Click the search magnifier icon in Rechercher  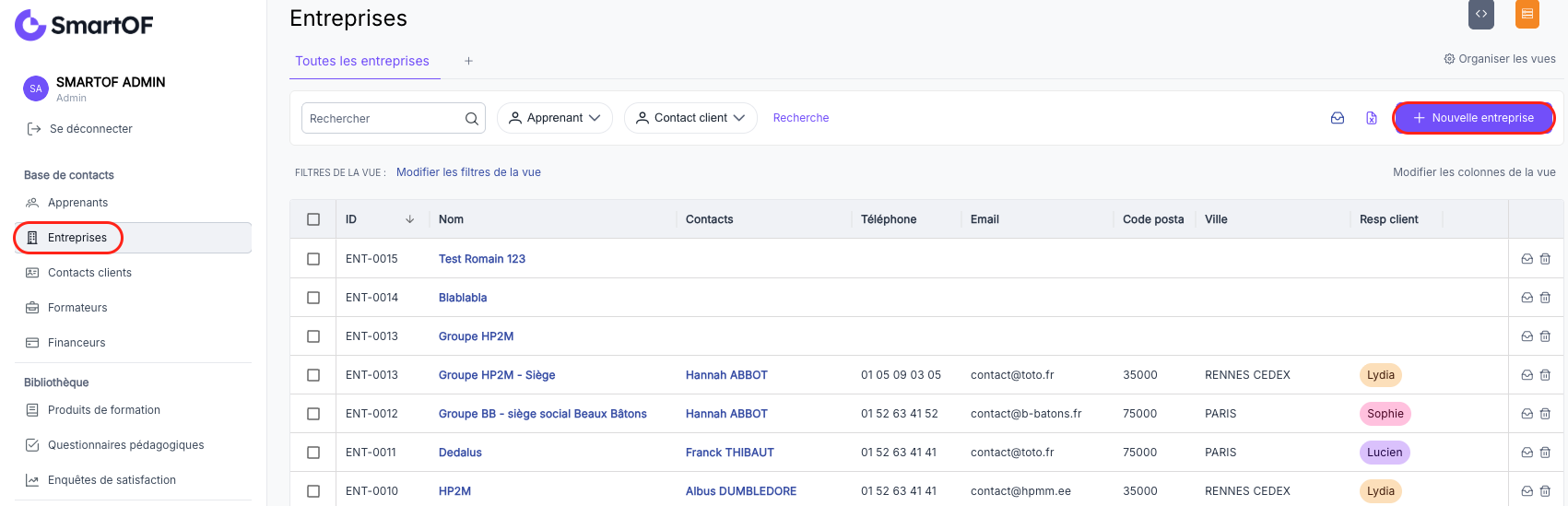coord(471,118)
